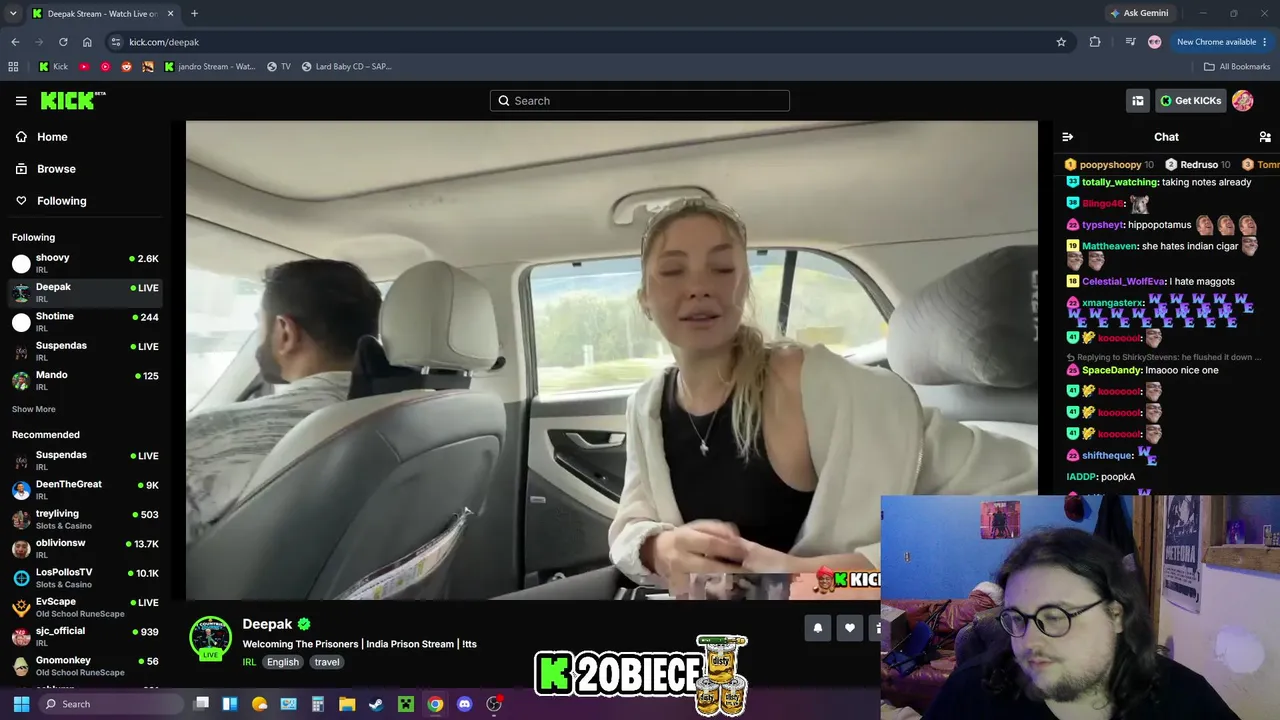Open treyliving in Recommended list
Screen dimensions: 1280x720
pos(85,519)
